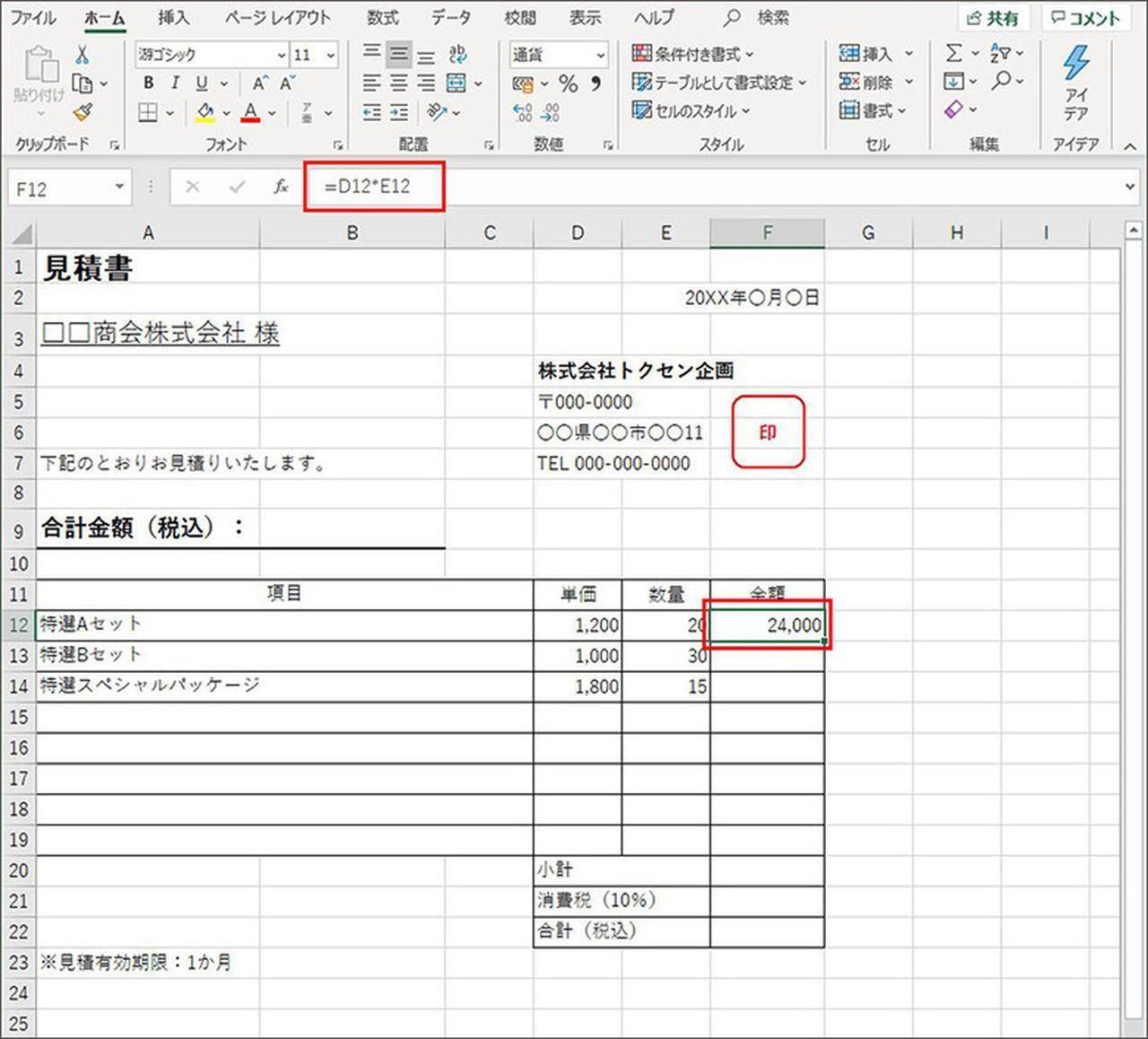Click the insert function fx icon
This screenshot has width=1148, height=1039.
(x=281, y=187)
